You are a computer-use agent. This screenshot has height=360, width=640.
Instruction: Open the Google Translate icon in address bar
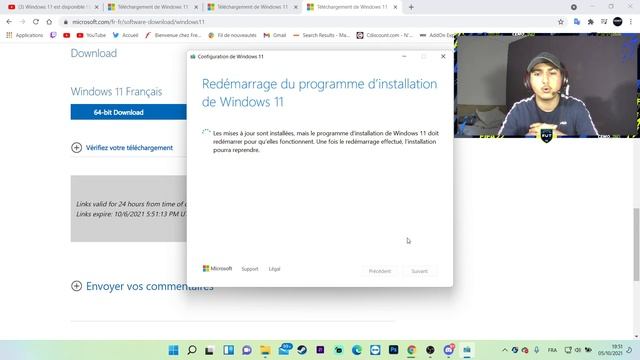[x=577, y=22]
